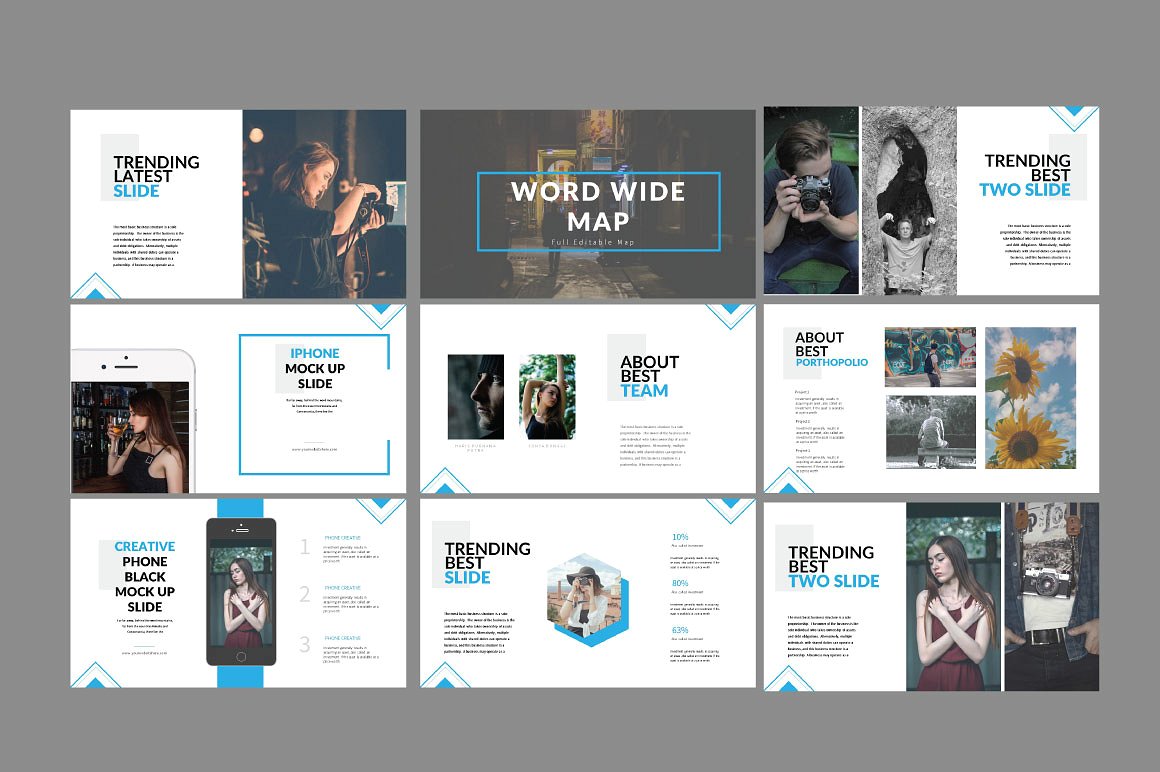Click the black phone mockup on blue stripe
The height and width of the screenshot is (772, 1160).
(x=240, y=591)
